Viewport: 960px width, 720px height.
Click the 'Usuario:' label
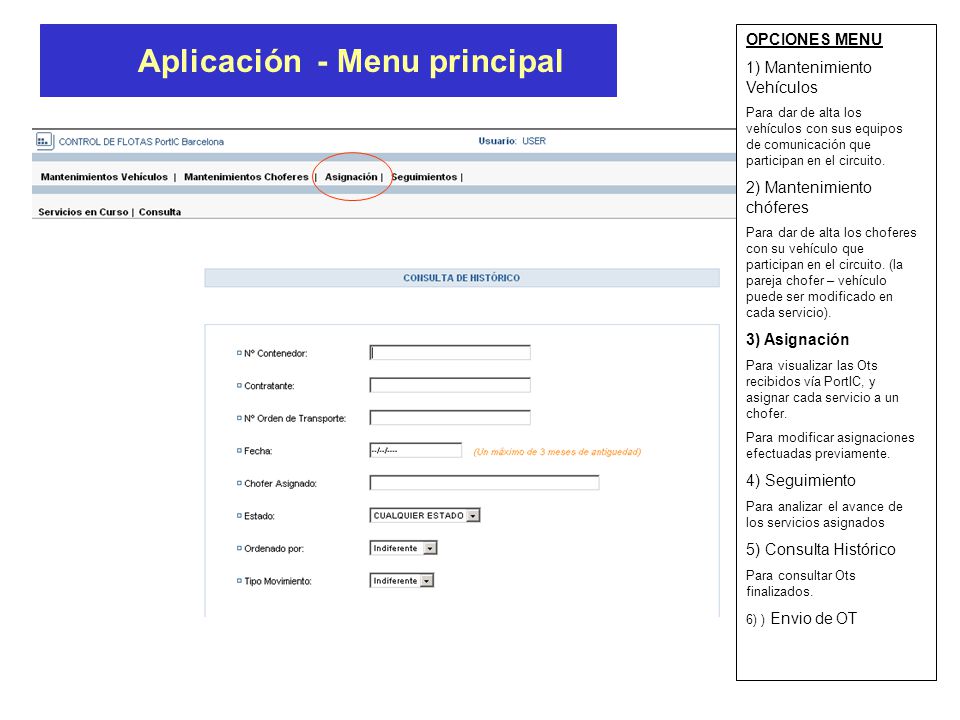[498, 141]
